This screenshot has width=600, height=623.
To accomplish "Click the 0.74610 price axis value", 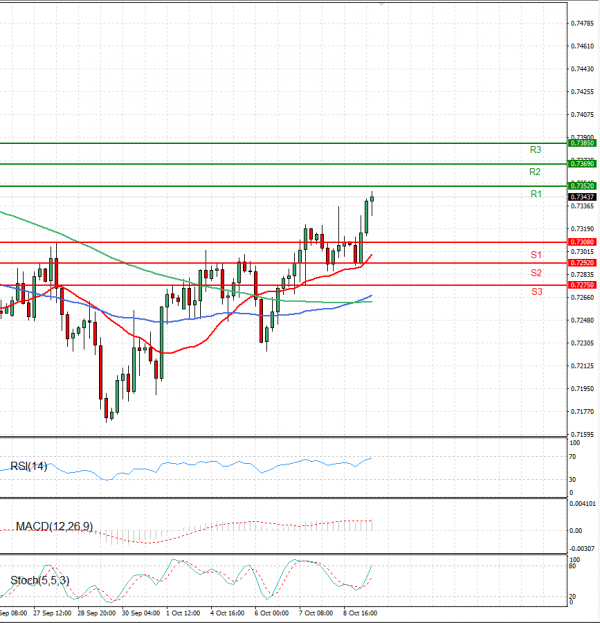I will click(x=582, y=46).
